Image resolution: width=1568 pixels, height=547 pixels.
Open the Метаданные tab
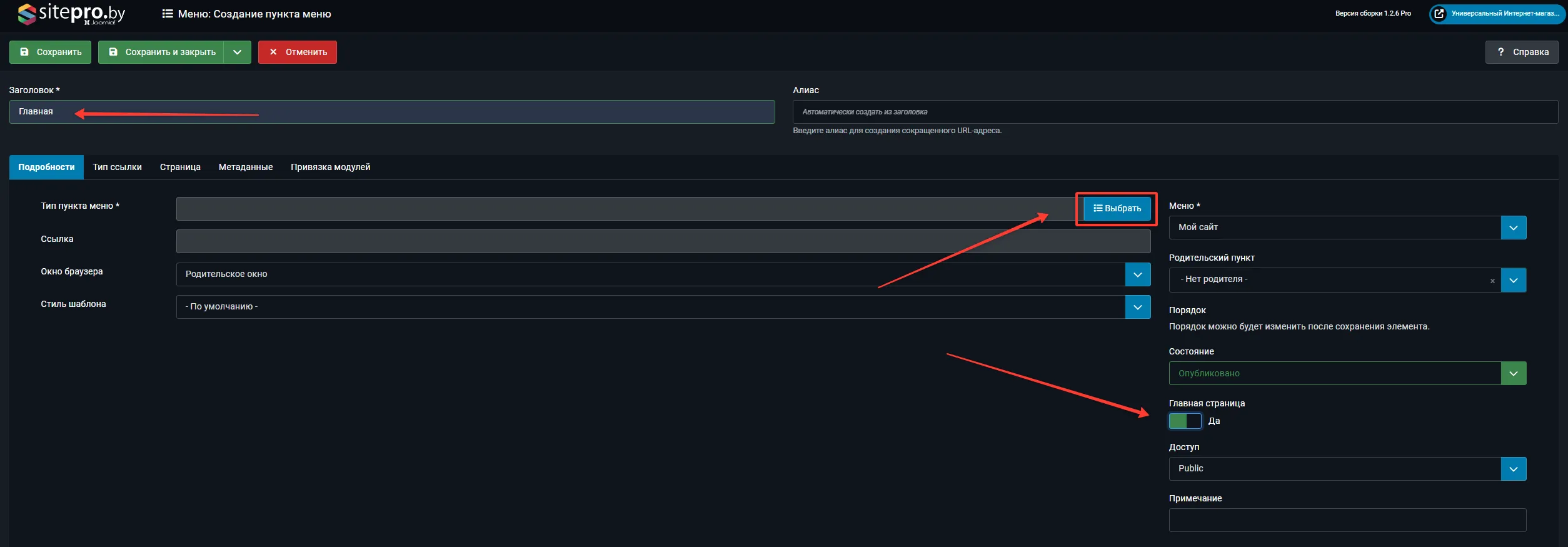[245, 167]
